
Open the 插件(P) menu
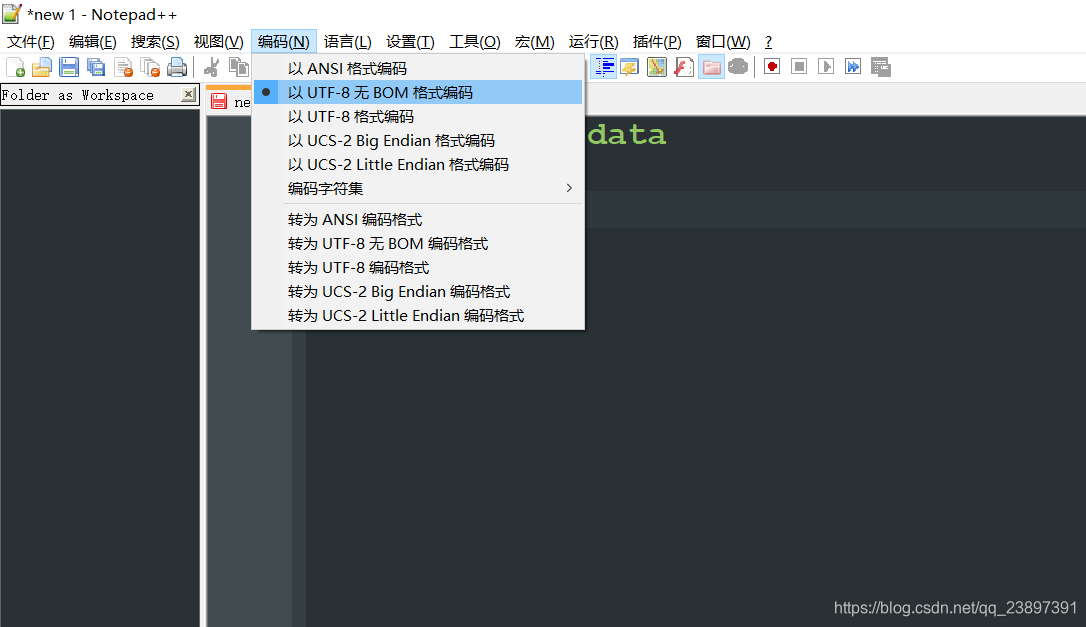(x=657, y=42)
